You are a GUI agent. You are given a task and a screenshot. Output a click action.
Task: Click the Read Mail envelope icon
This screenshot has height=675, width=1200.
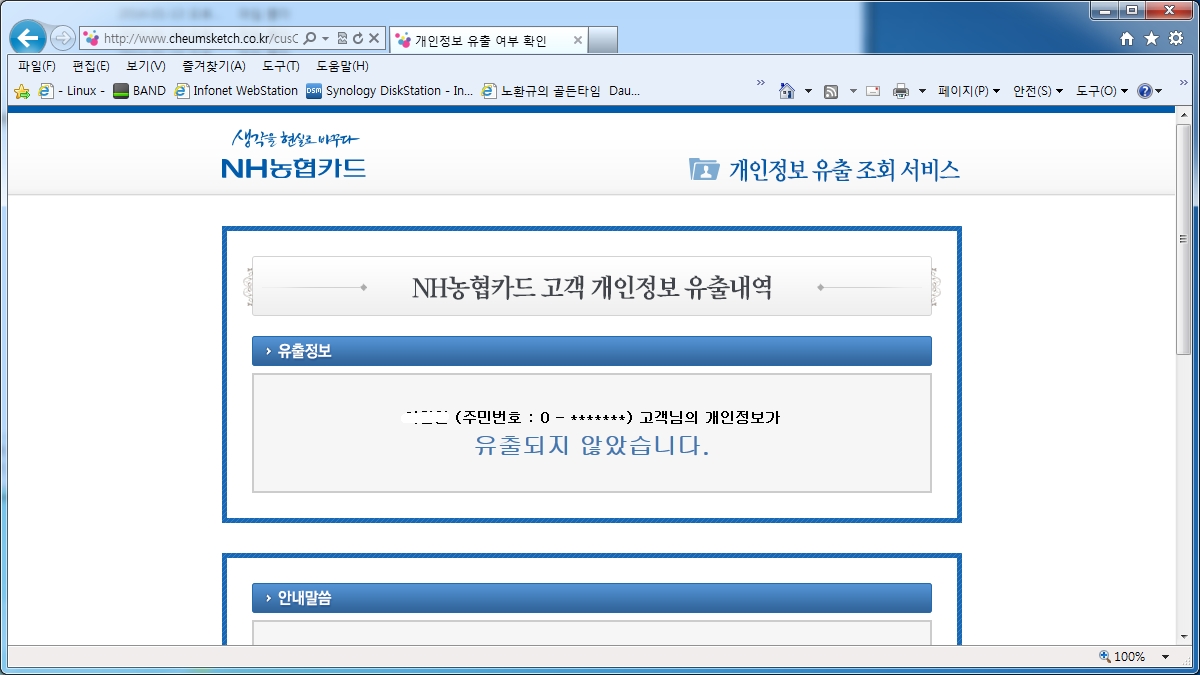[873, 91]
